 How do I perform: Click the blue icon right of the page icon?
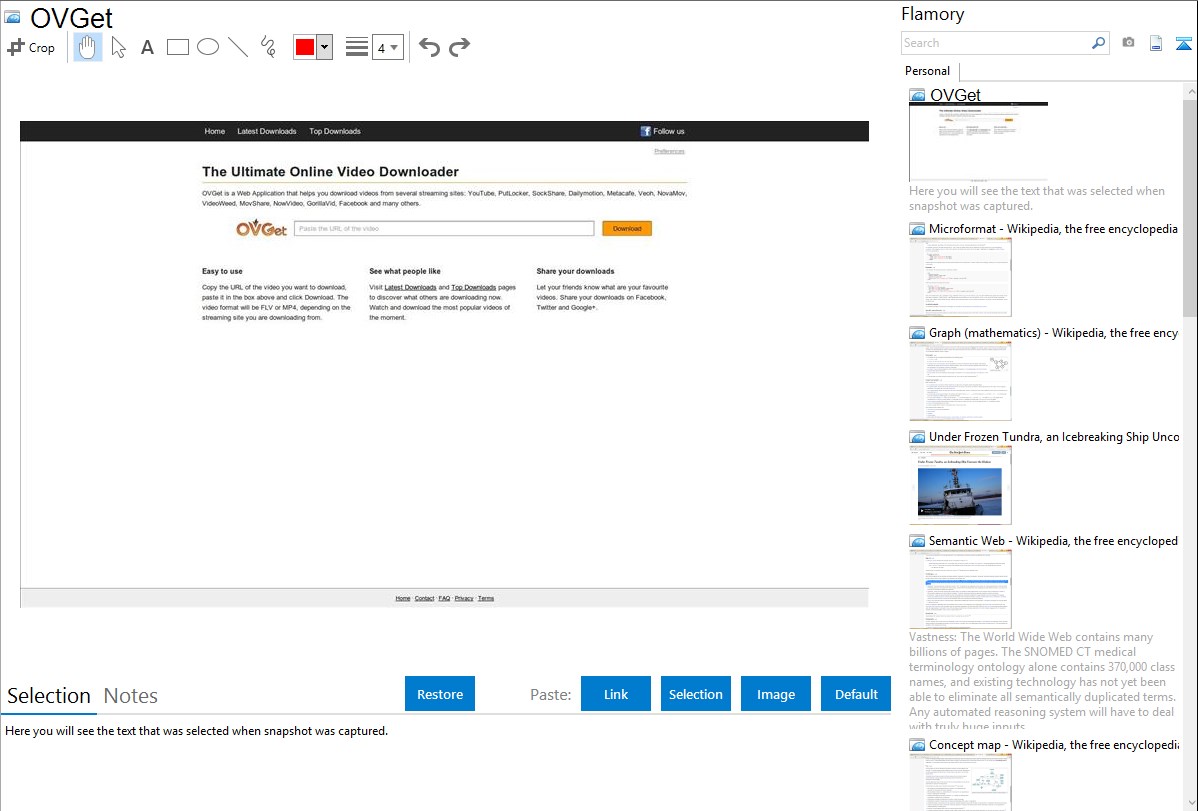pos(1183,43)
